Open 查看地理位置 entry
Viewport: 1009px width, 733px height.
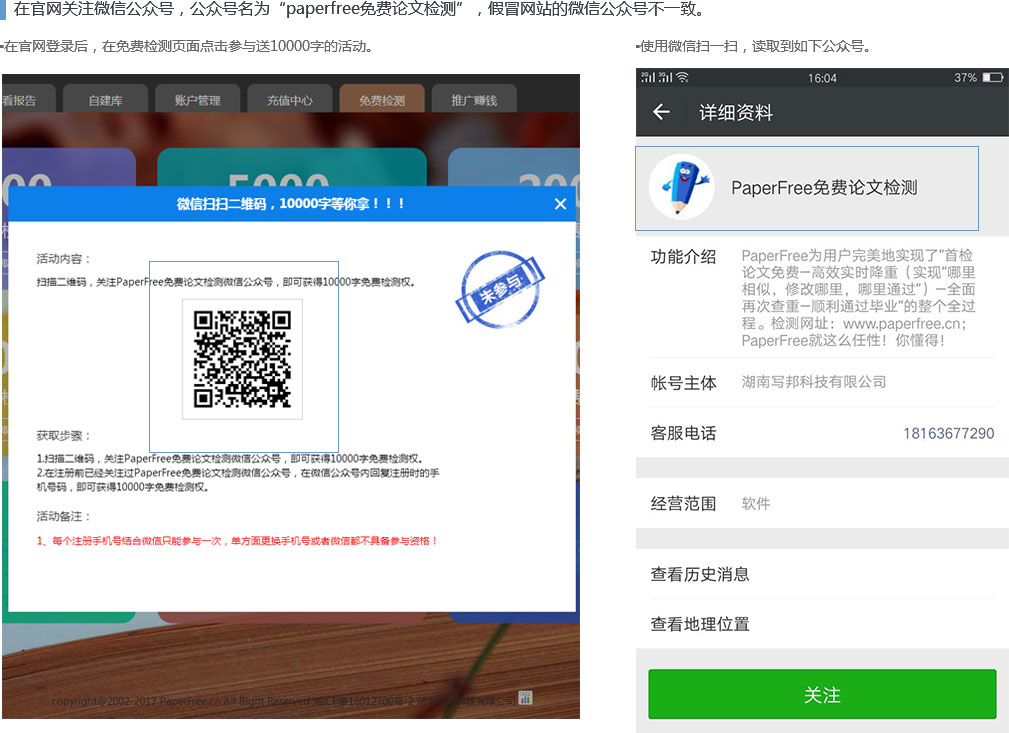[x=822, y=624]
